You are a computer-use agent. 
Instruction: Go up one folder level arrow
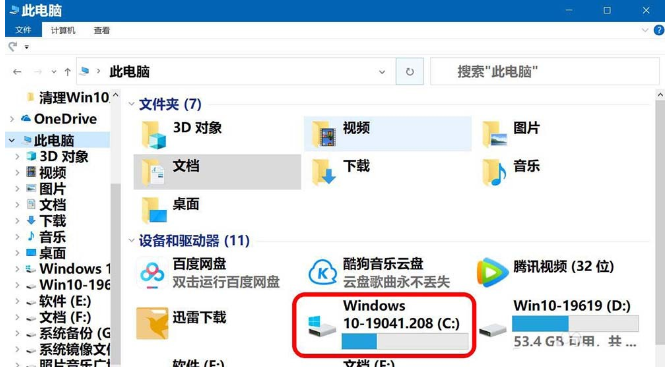point(67,72)
